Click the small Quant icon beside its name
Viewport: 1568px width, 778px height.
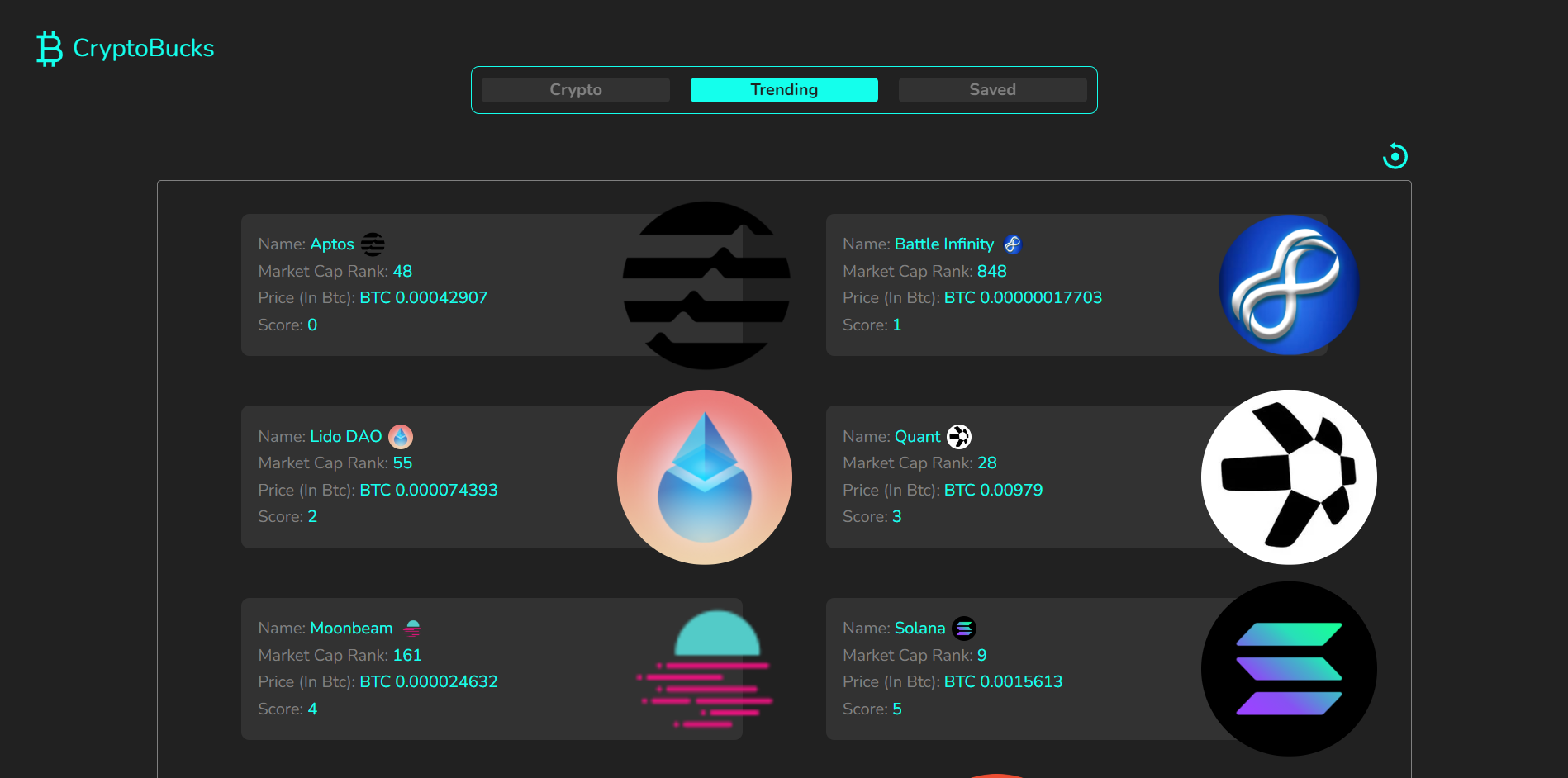pyautogui.click(x=959, y=436)
